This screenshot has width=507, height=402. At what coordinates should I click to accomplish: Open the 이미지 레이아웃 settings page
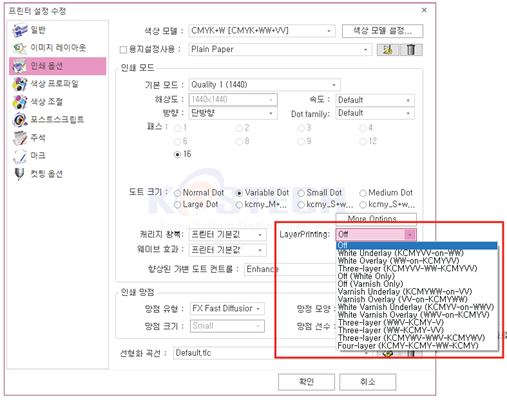(x=58, y=48)
